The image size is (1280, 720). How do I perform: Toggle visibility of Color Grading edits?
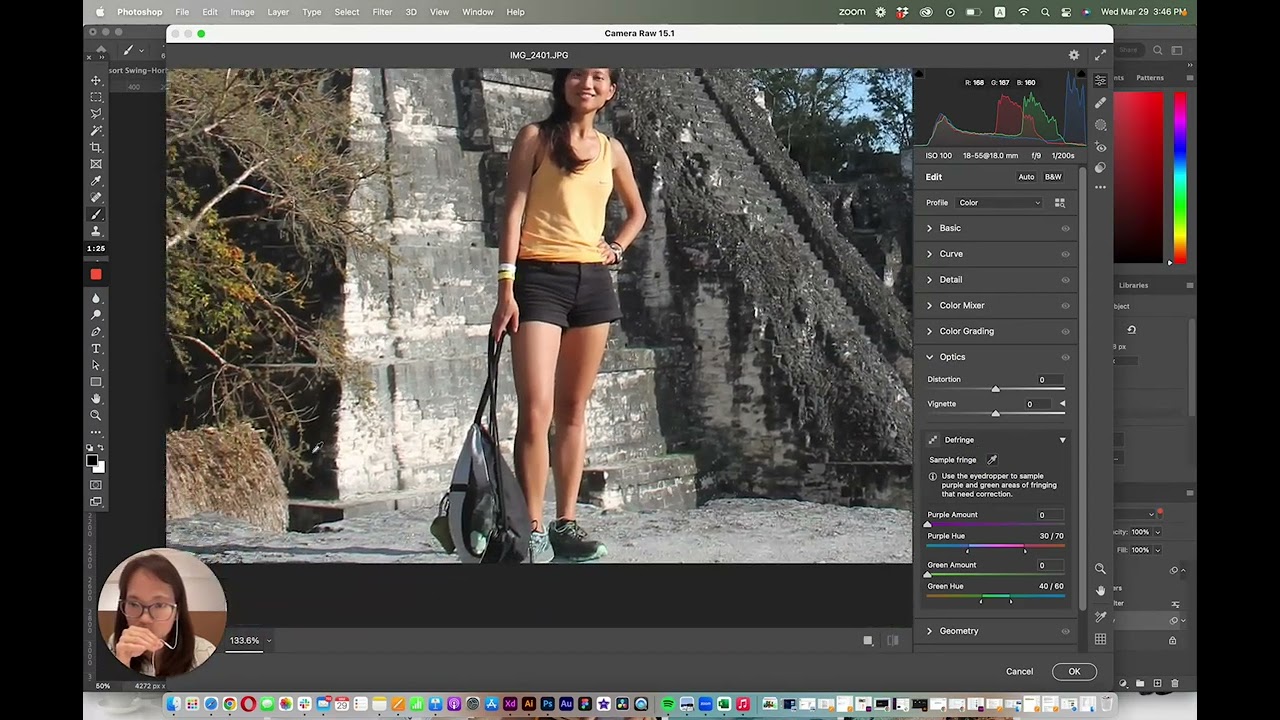(1065, 331)
